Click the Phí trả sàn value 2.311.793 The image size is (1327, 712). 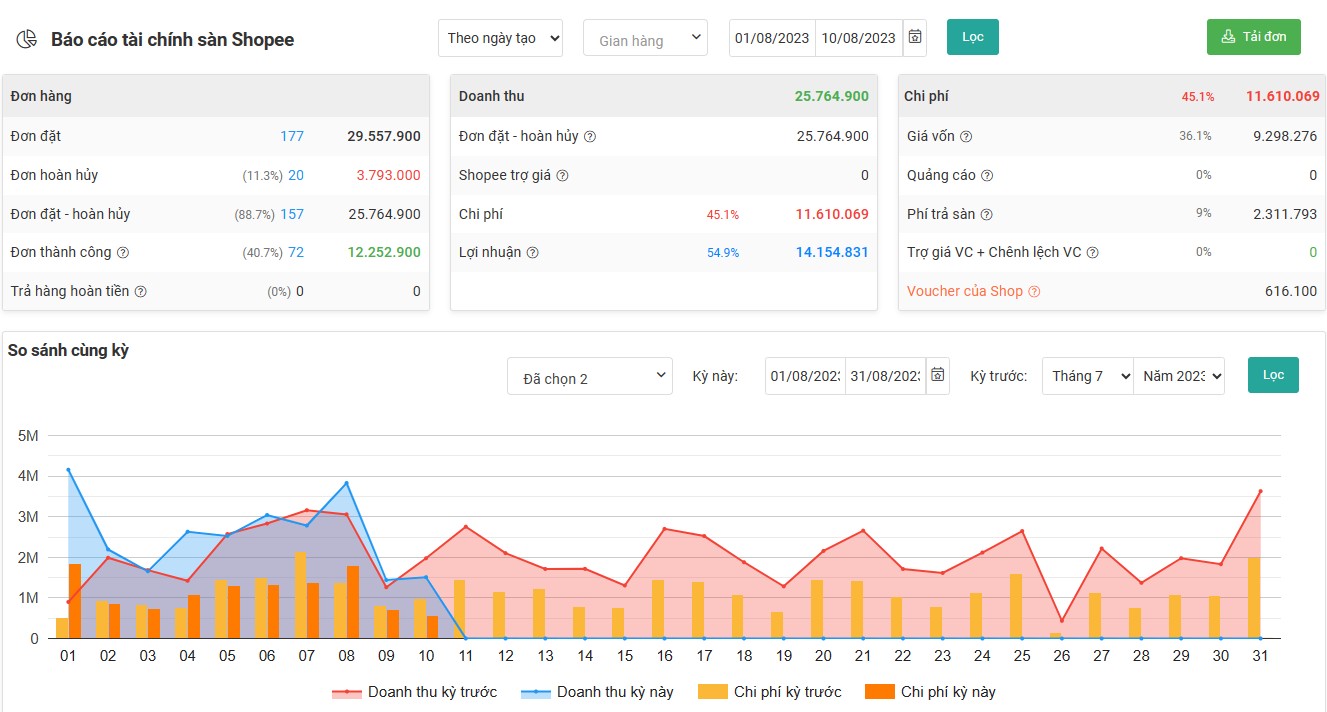click(1285, 214)
